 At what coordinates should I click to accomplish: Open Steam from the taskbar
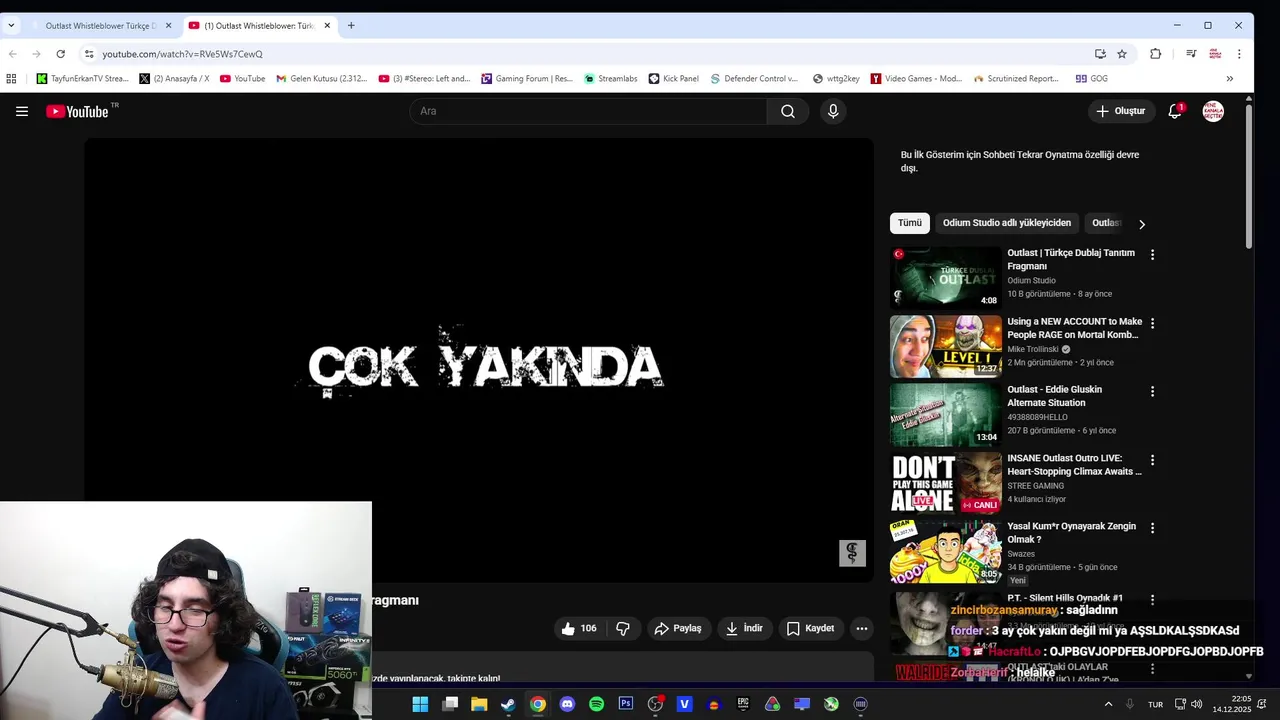(508, 704)
